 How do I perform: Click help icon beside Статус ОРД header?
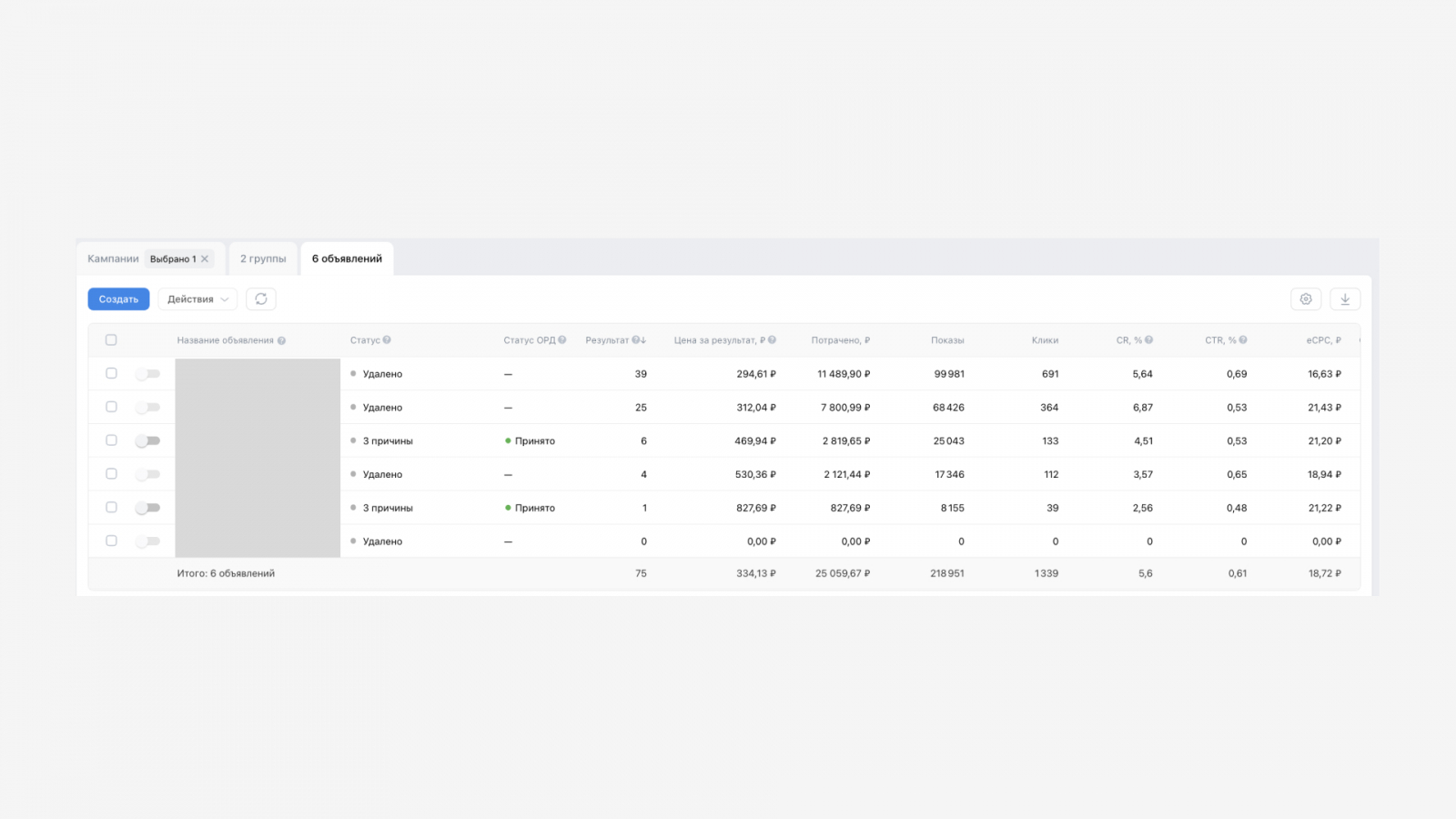tap(562, 340)
